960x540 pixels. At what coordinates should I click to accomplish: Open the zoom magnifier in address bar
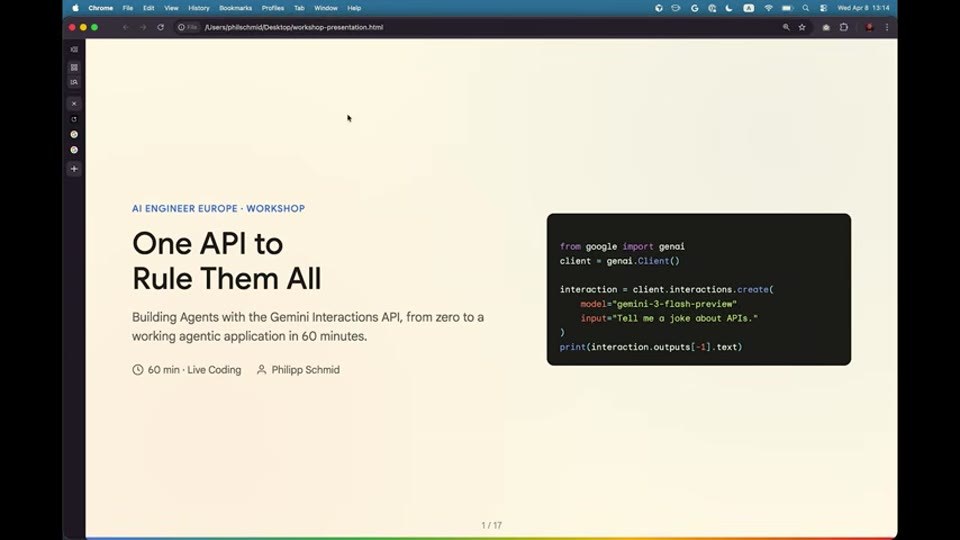point(786,27)
